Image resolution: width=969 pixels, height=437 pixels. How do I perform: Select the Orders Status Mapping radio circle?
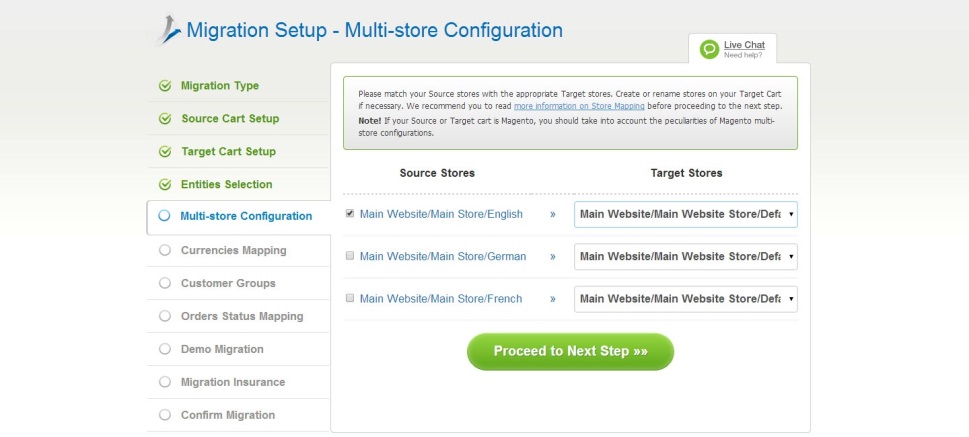(165, 317)
